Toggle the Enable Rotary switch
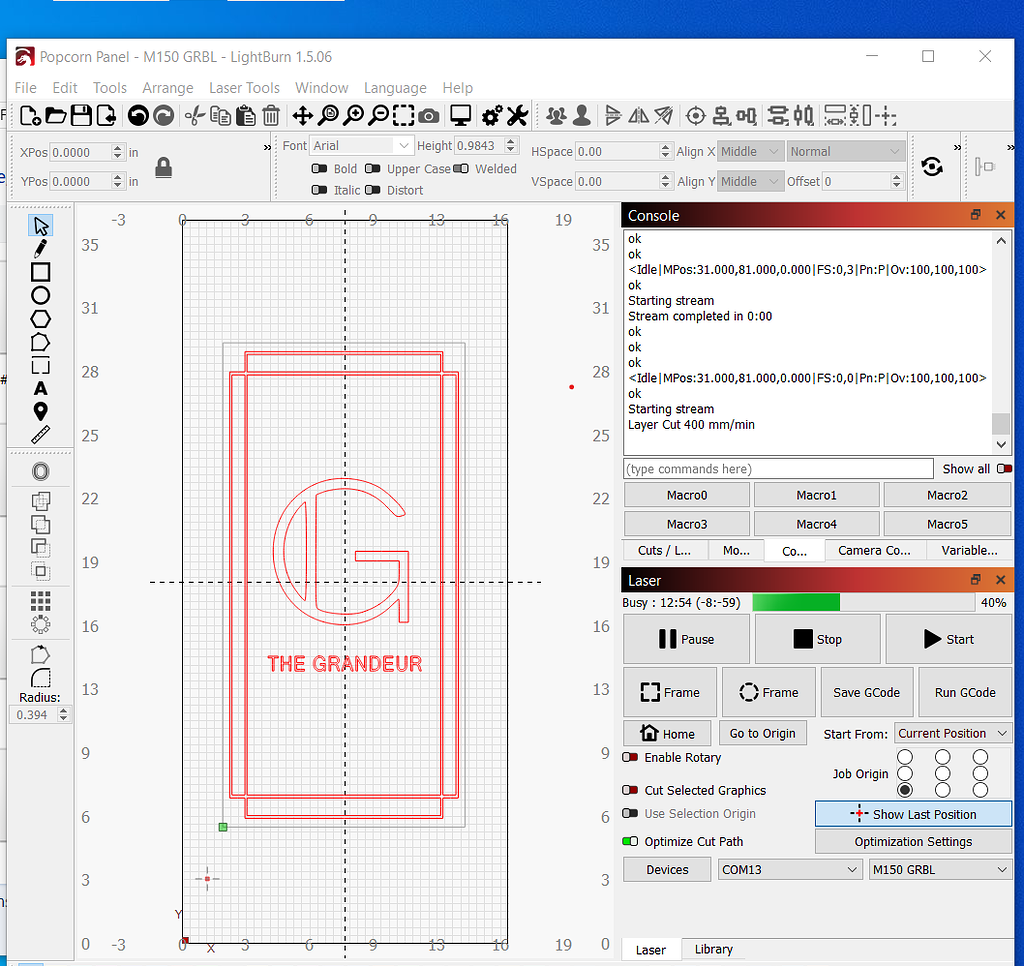The width and height of the screenshot is (1024, 966). tap(631, 758)
